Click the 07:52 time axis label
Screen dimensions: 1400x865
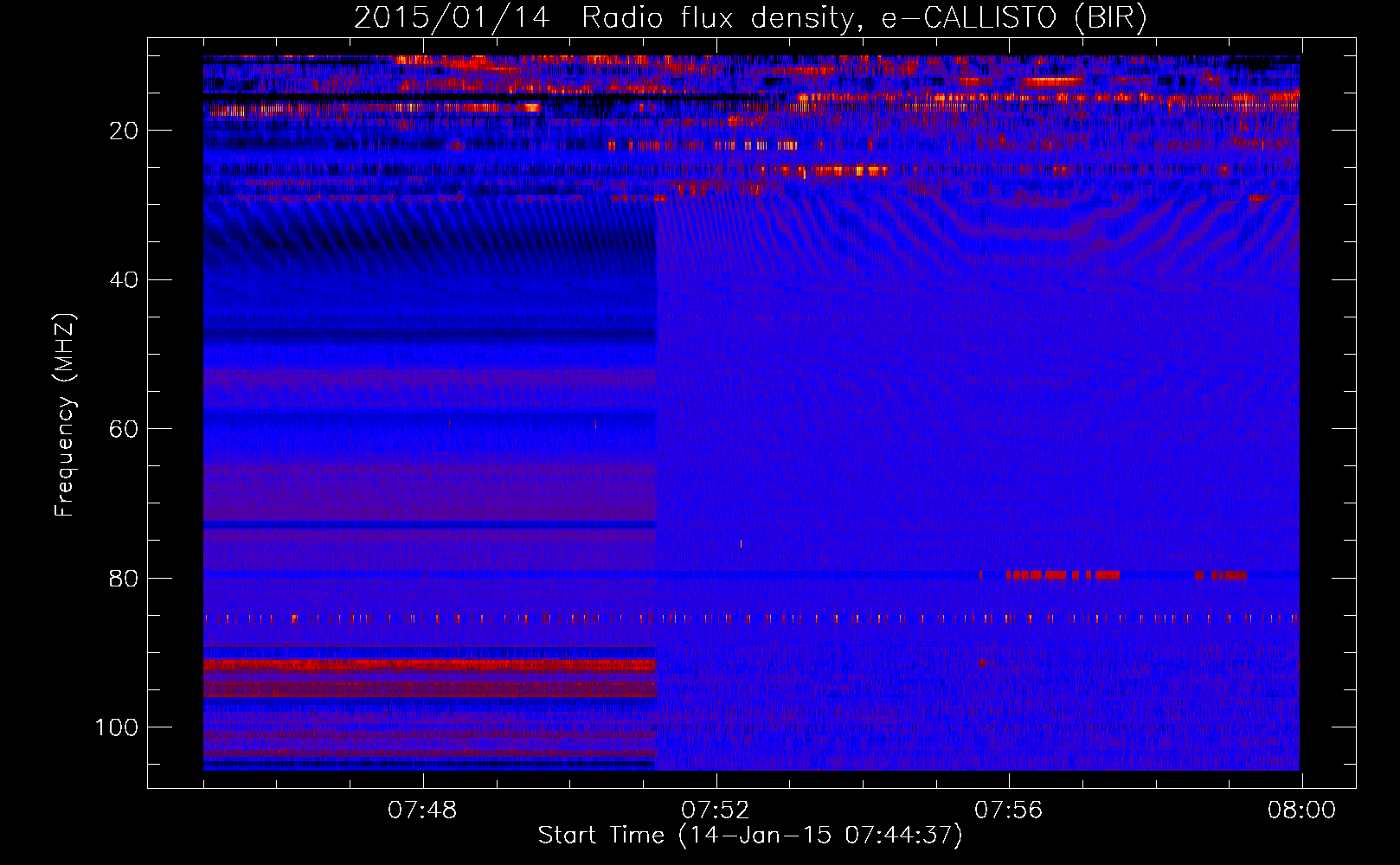click(716, 811)
